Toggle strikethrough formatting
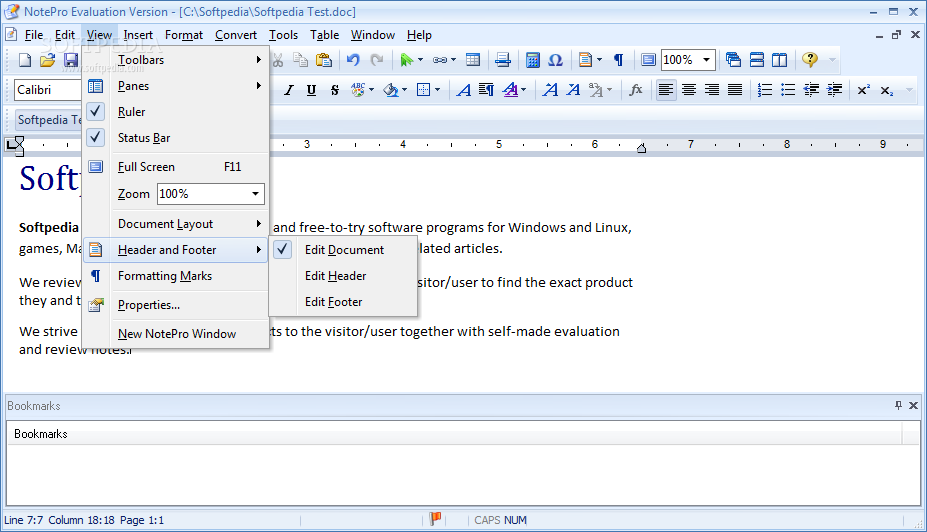 tap(335, 90)
